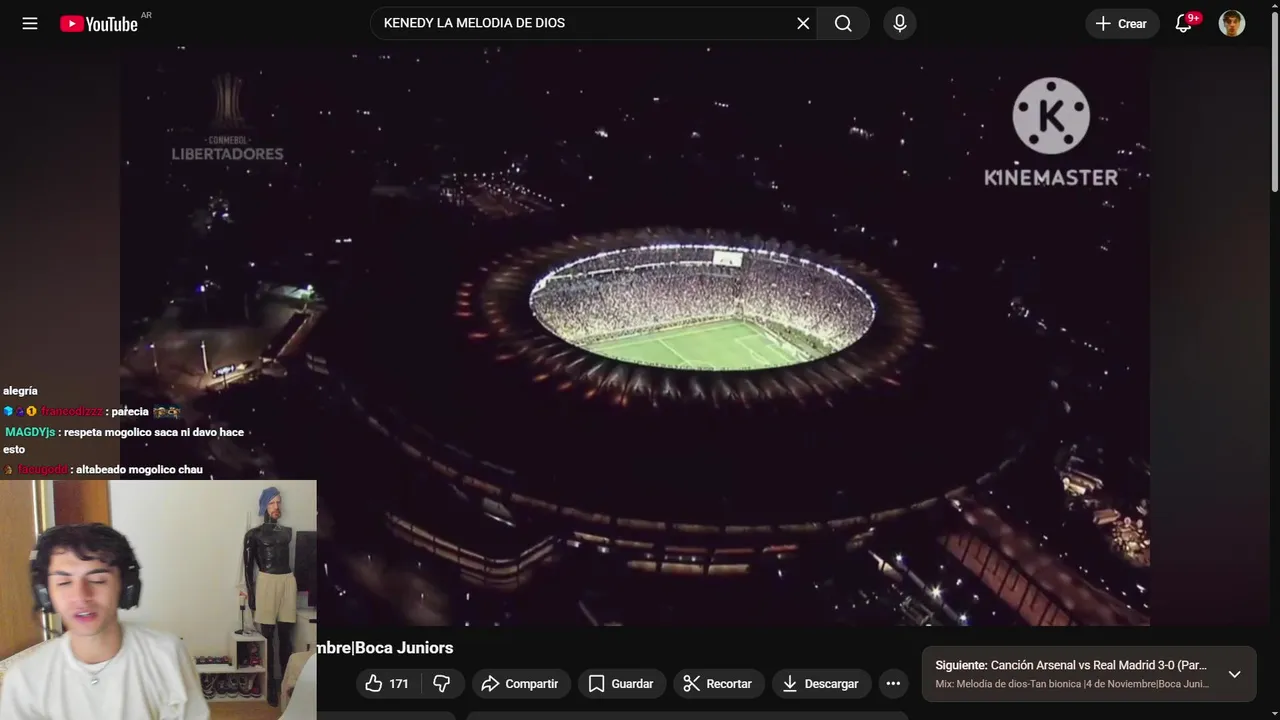Click the Recortar clip button
Screen dimensions: 1280x720
717,683
